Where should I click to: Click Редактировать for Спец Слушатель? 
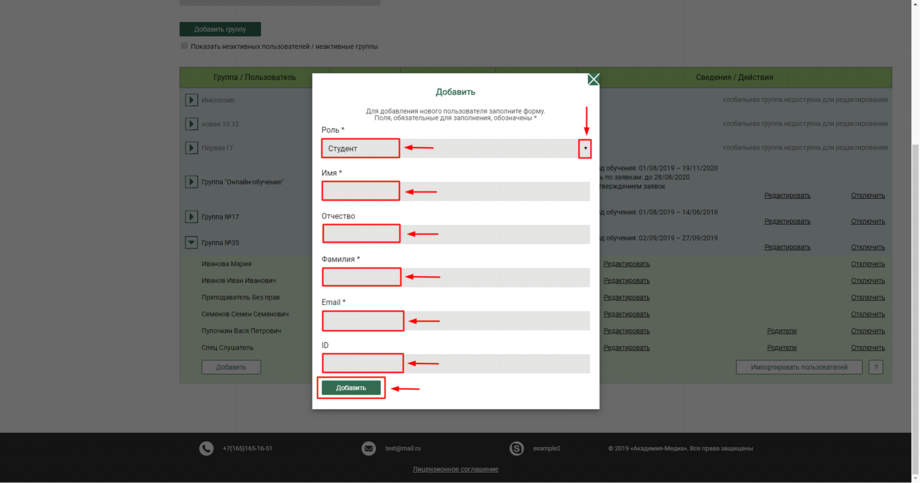[x=626, y=347]
